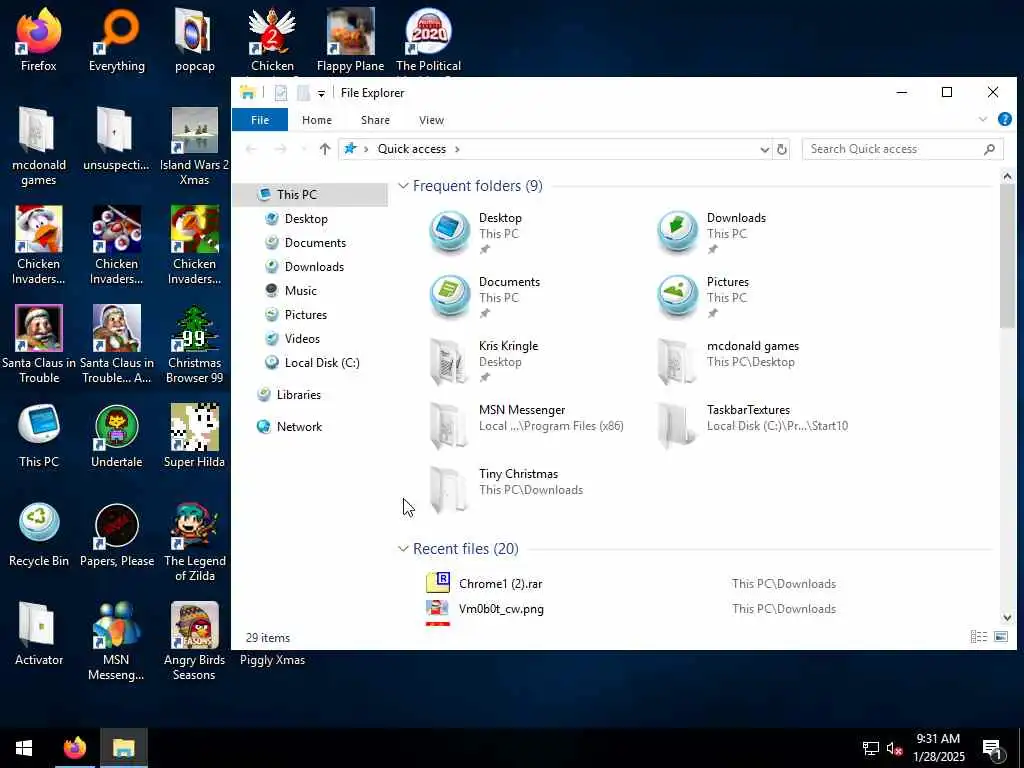Select the unsuspecting desktop folder
Image resolution: width=1024 pixels, height=768 pixels.
coord(116,140)
